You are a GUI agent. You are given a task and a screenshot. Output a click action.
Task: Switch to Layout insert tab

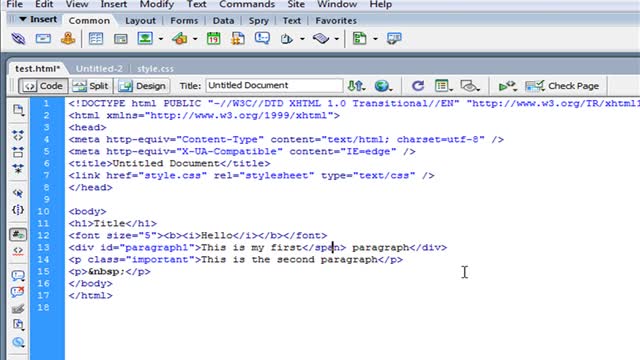pyautogui.click(x=140, y=20)
